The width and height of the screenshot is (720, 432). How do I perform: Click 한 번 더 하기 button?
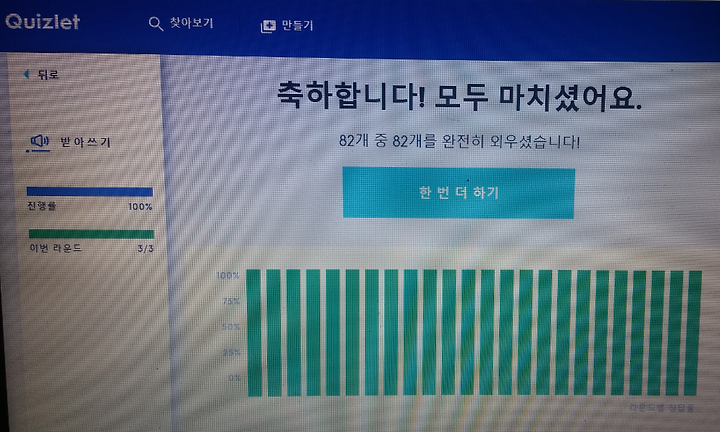click(x=459, y=192)
